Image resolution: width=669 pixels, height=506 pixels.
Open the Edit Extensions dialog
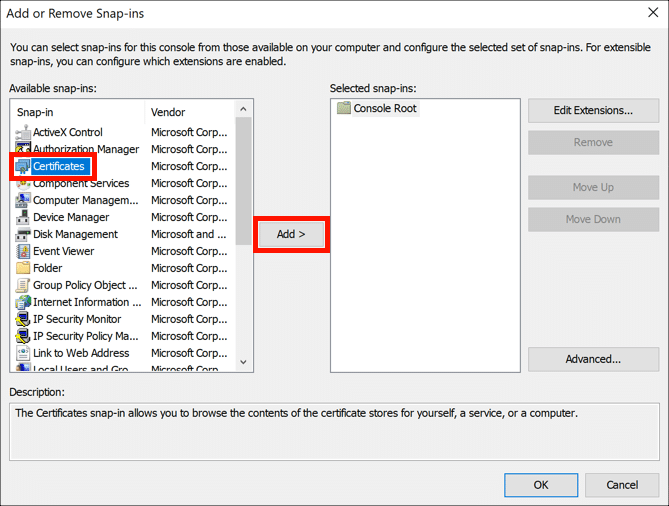click(593, 110)
